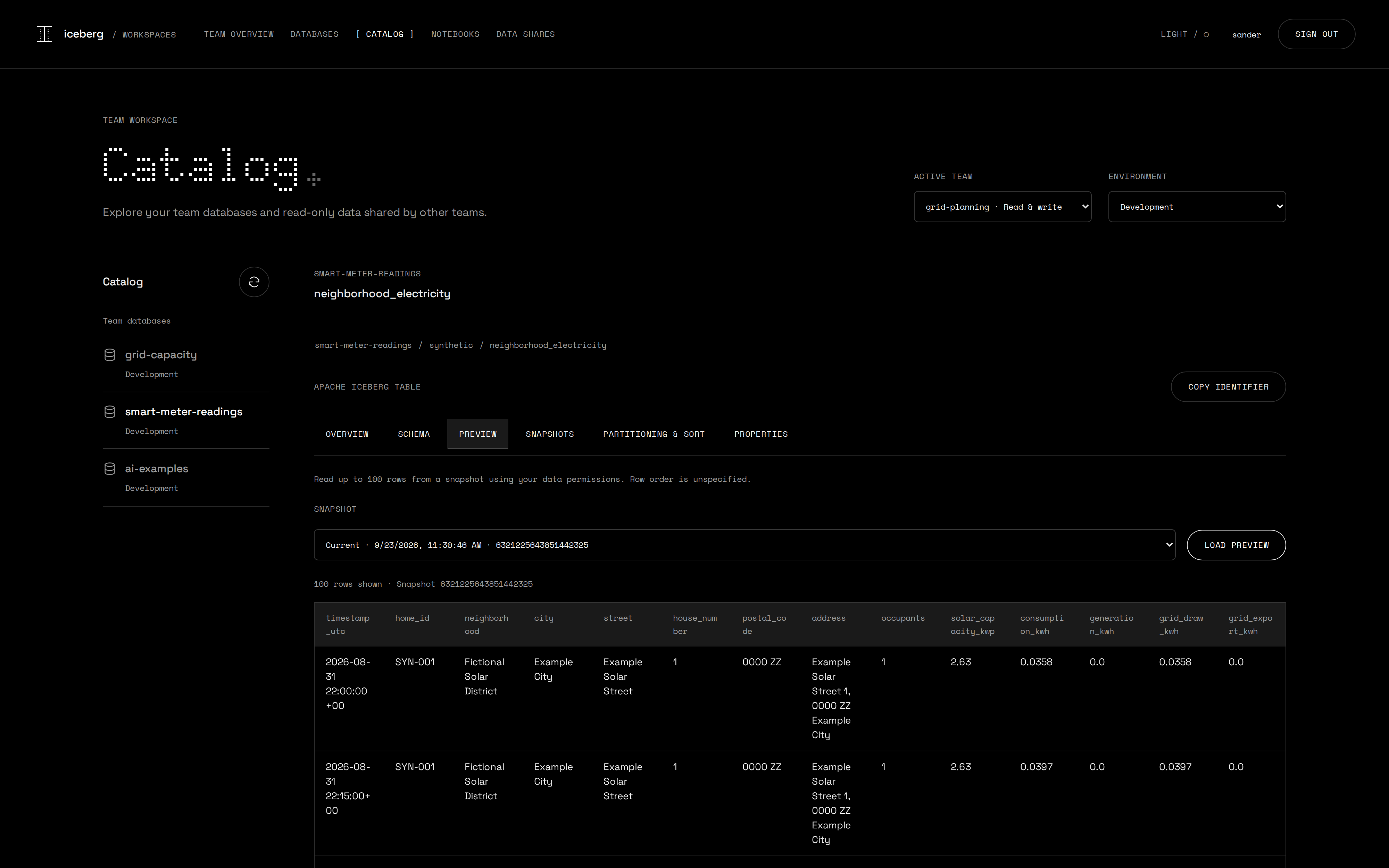Click the iceberg logo icon
Viewport: 1389px width, 868px height.
pos(44,34)
